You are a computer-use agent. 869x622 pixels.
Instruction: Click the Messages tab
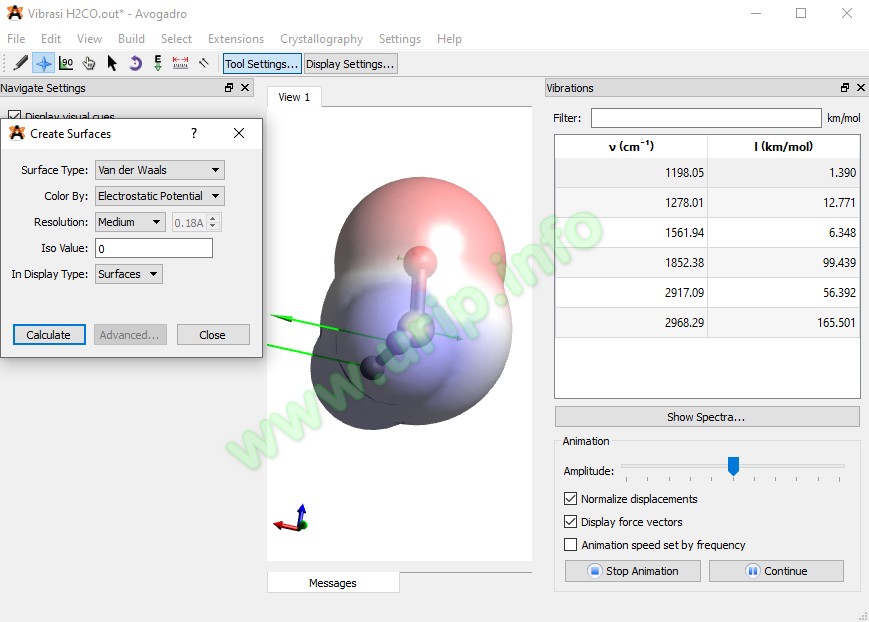click(x=333, y=583)
